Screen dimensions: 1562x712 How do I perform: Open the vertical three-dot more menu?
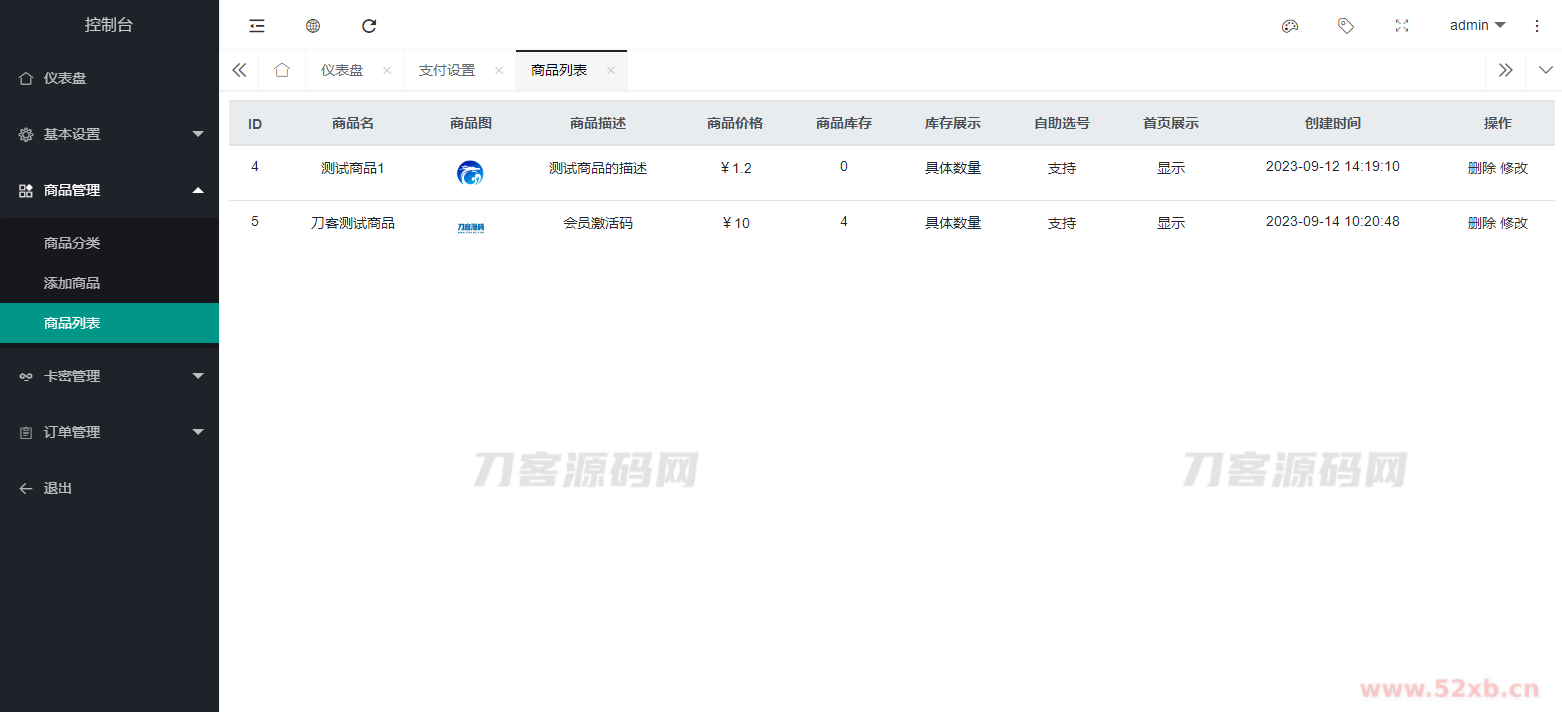[x=1537, y=26]
